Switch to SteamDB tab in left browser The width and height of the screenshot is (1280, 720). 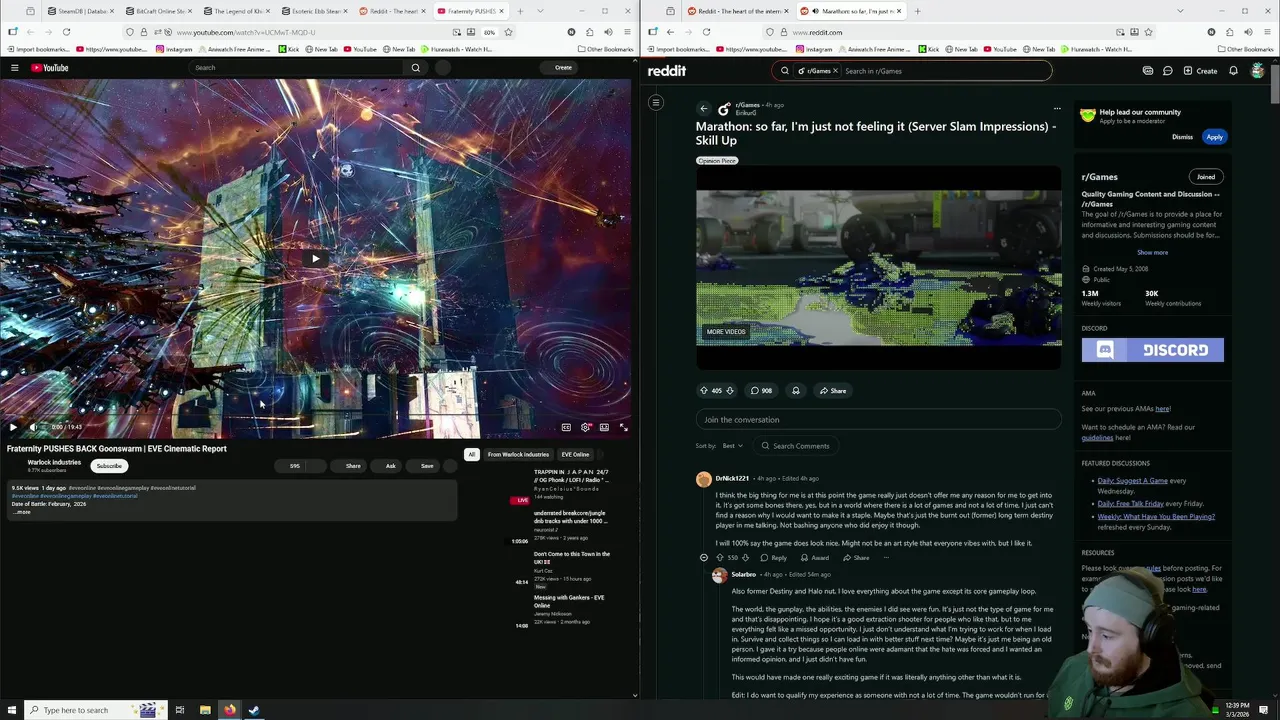(x=80, y=11)
